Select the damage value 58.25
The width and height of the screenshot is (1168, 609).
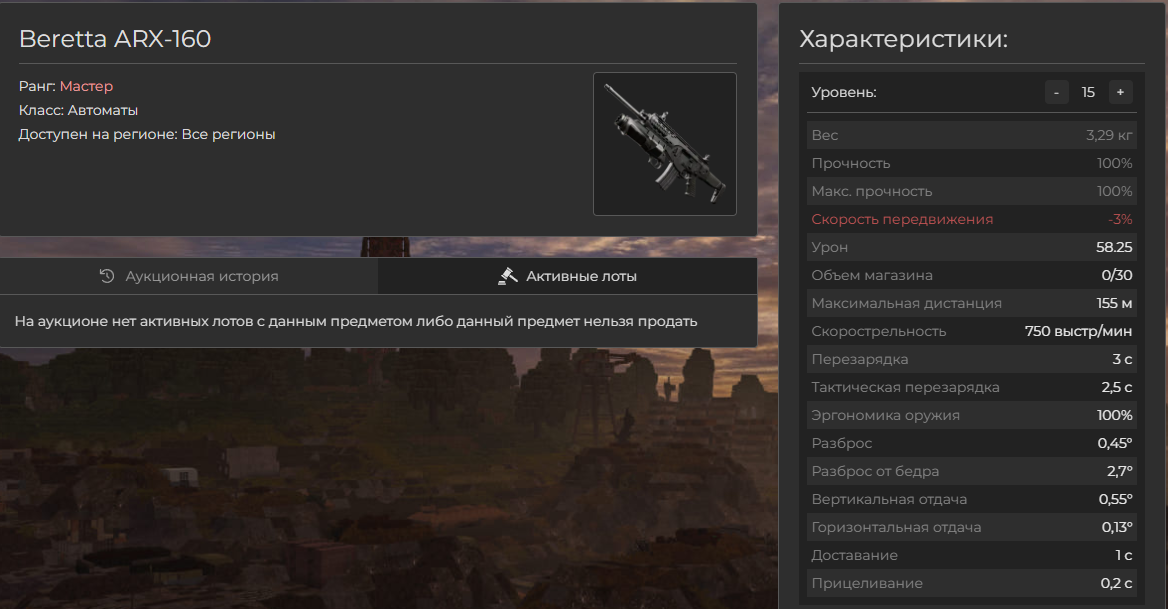[x=1114, y=247]
